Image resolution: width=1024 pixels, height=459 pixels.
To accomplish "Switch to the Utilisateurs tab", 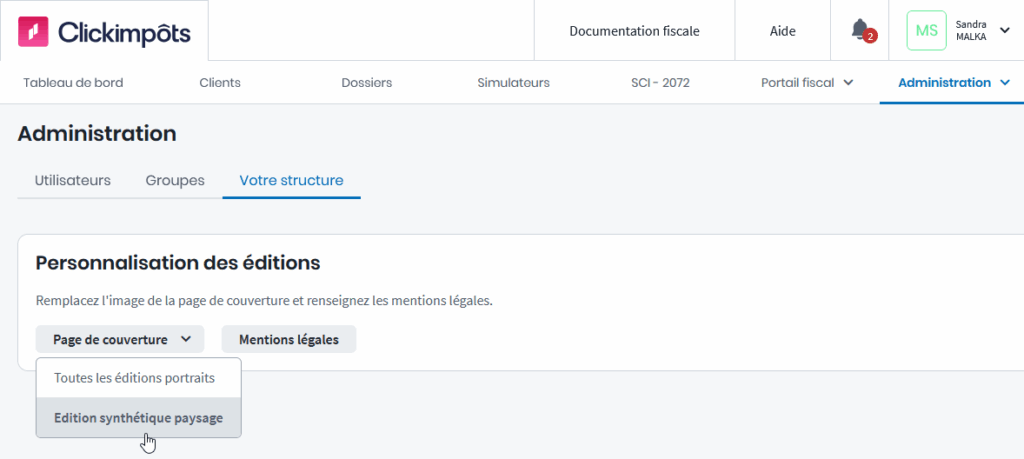I will 72,181.
